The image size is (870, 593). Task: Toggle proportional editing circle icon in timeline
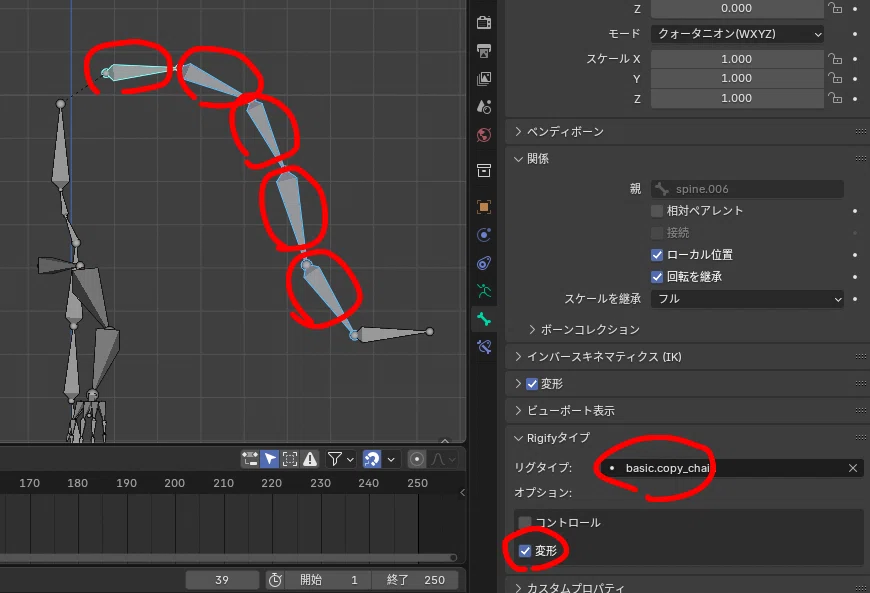(x=417, y=459)
